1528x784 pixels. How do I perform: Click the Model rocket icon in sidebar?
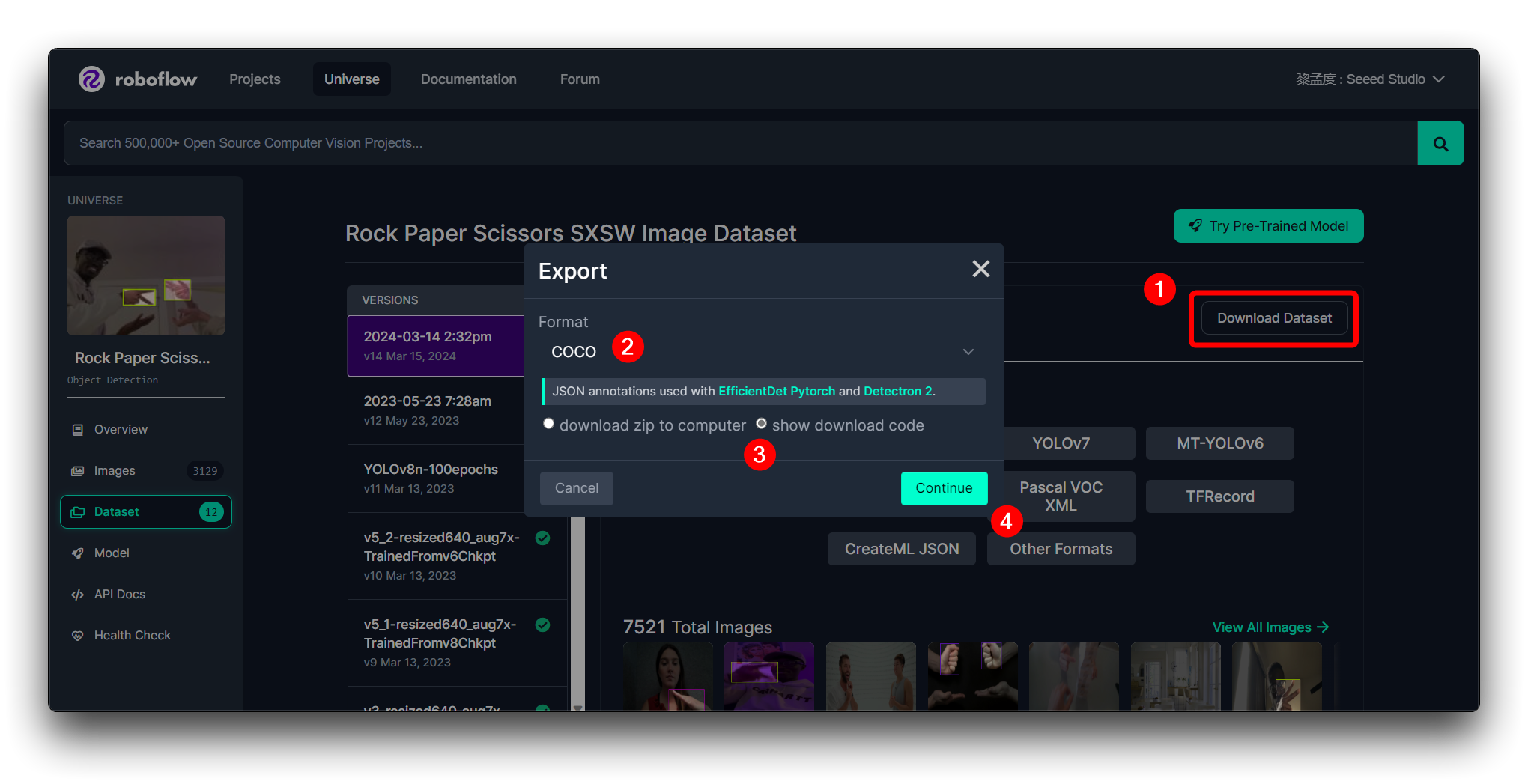77,553
